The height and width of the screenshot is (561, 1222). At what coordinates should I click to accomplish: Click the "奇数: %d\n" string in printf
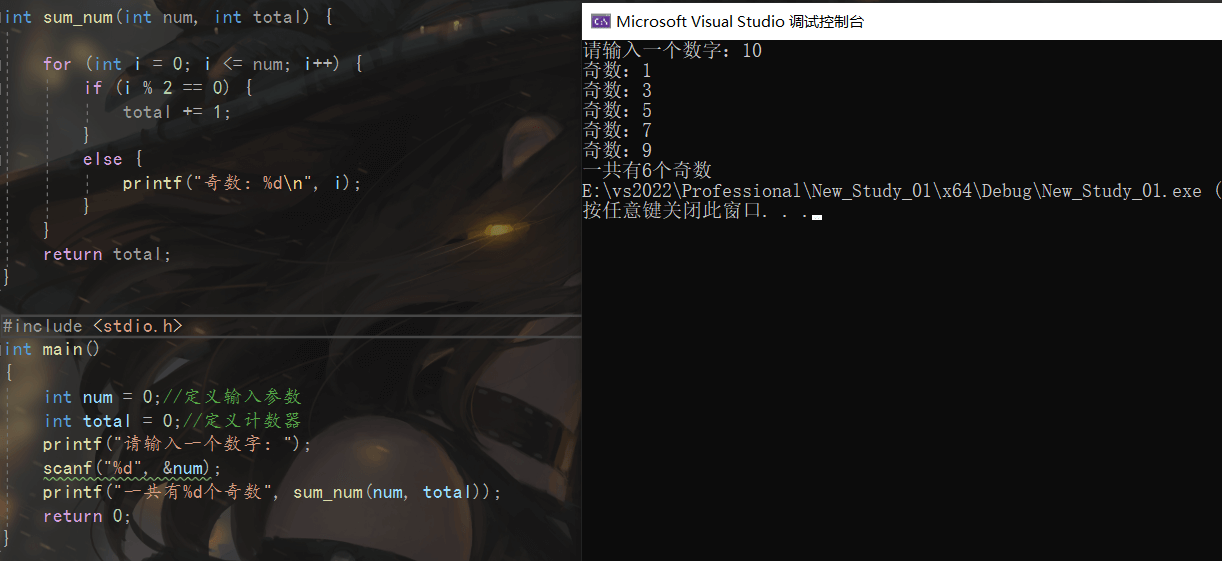coord(264,183)
